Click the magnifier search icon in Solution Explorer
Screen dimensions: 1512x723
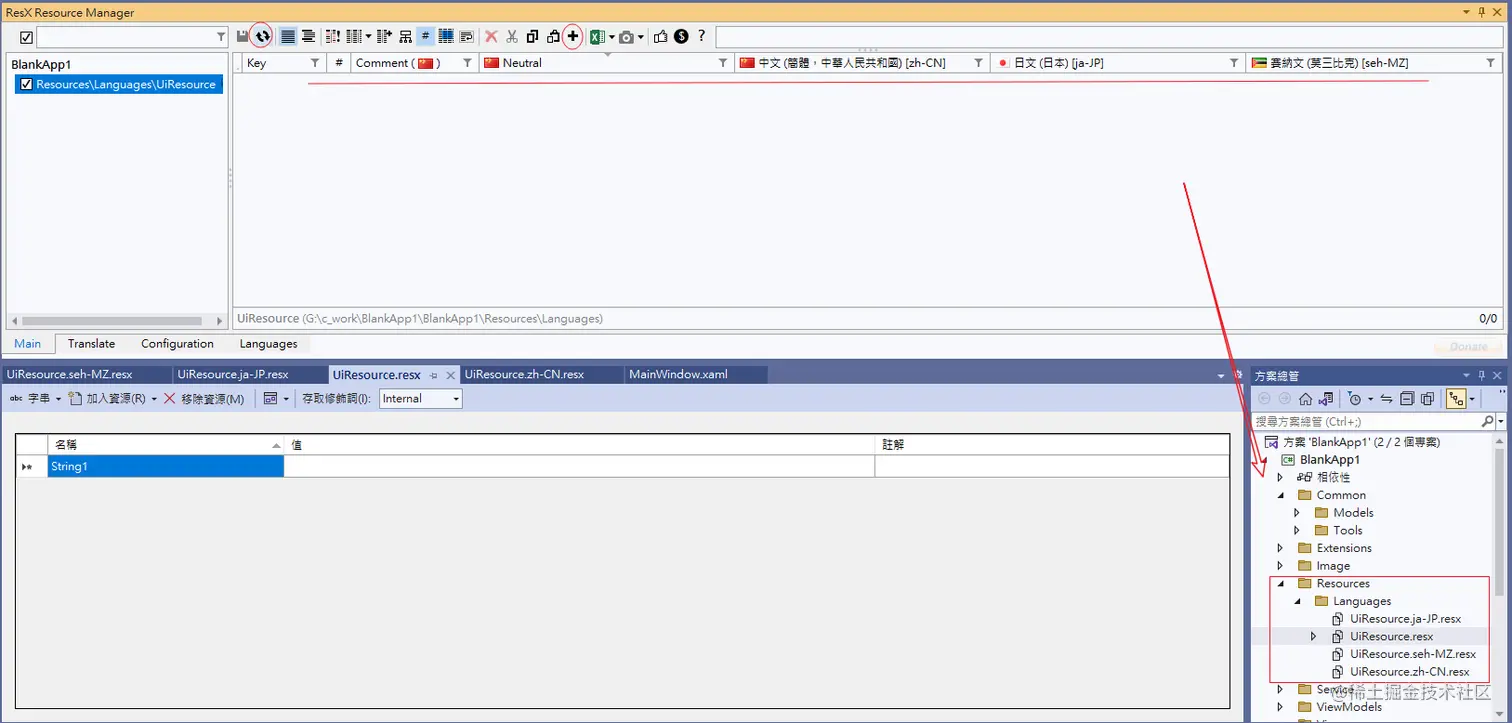click(1487, 422)
